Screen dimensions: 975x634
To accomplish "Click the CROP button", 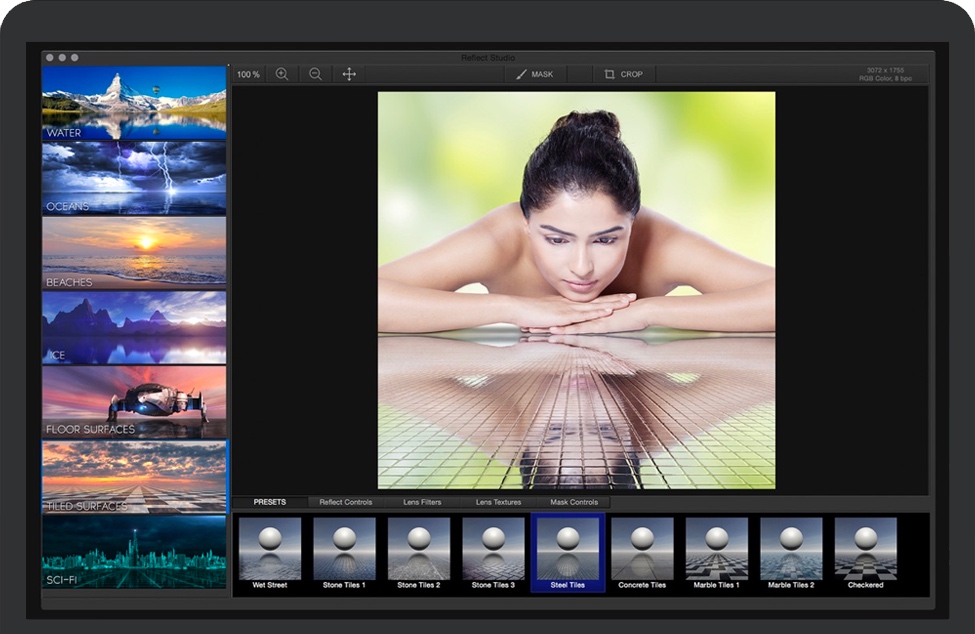I will [626, 73].
